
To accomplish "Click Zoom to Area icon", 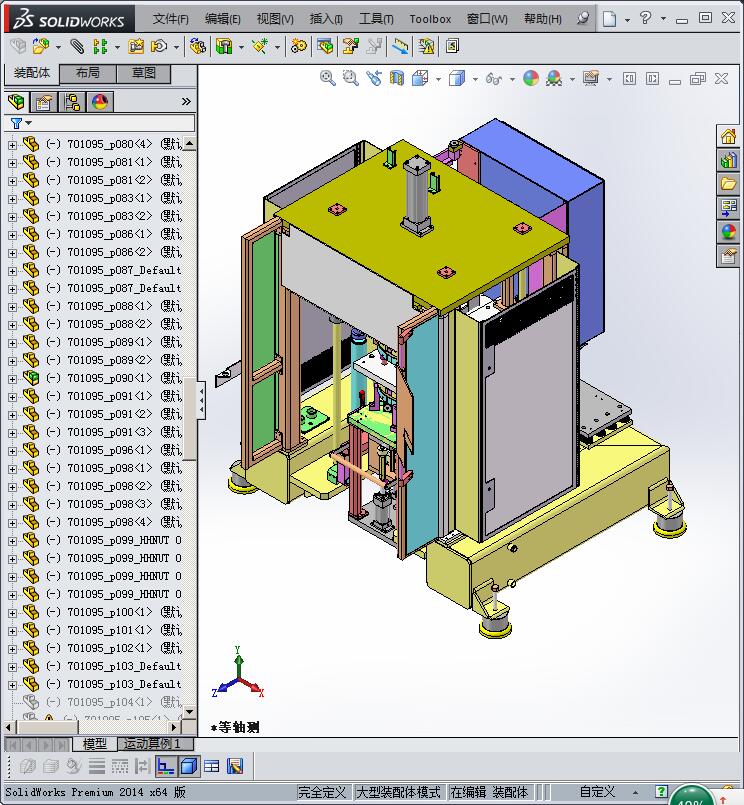I will click(x=351, y=79).
